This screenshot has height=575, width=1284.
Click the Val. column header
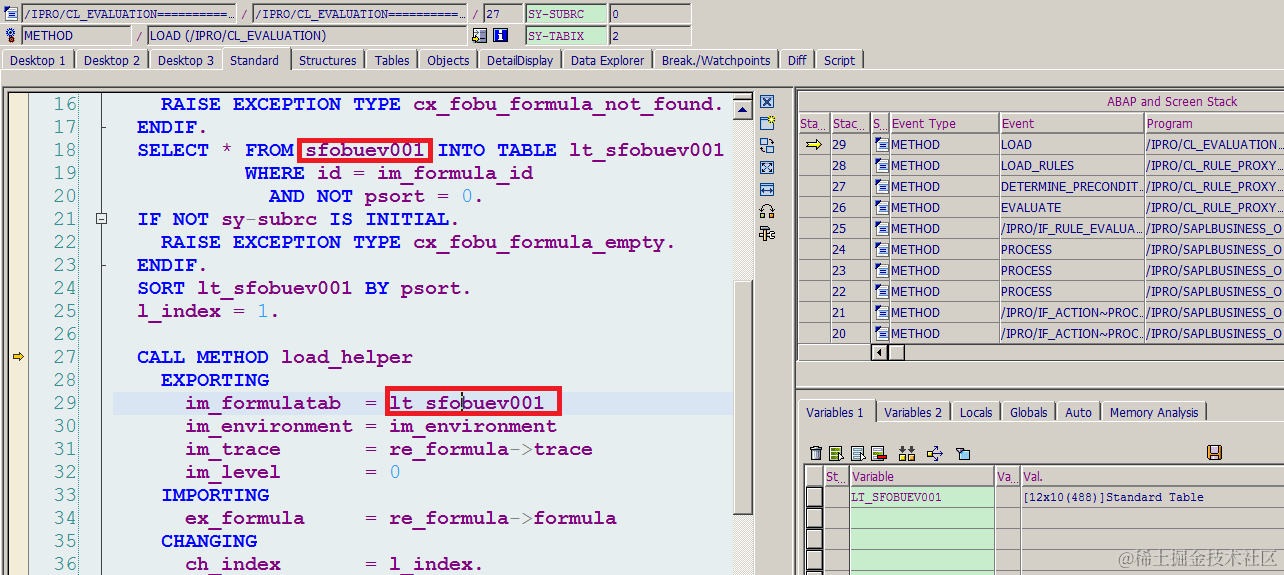(x=1152, y=477)
